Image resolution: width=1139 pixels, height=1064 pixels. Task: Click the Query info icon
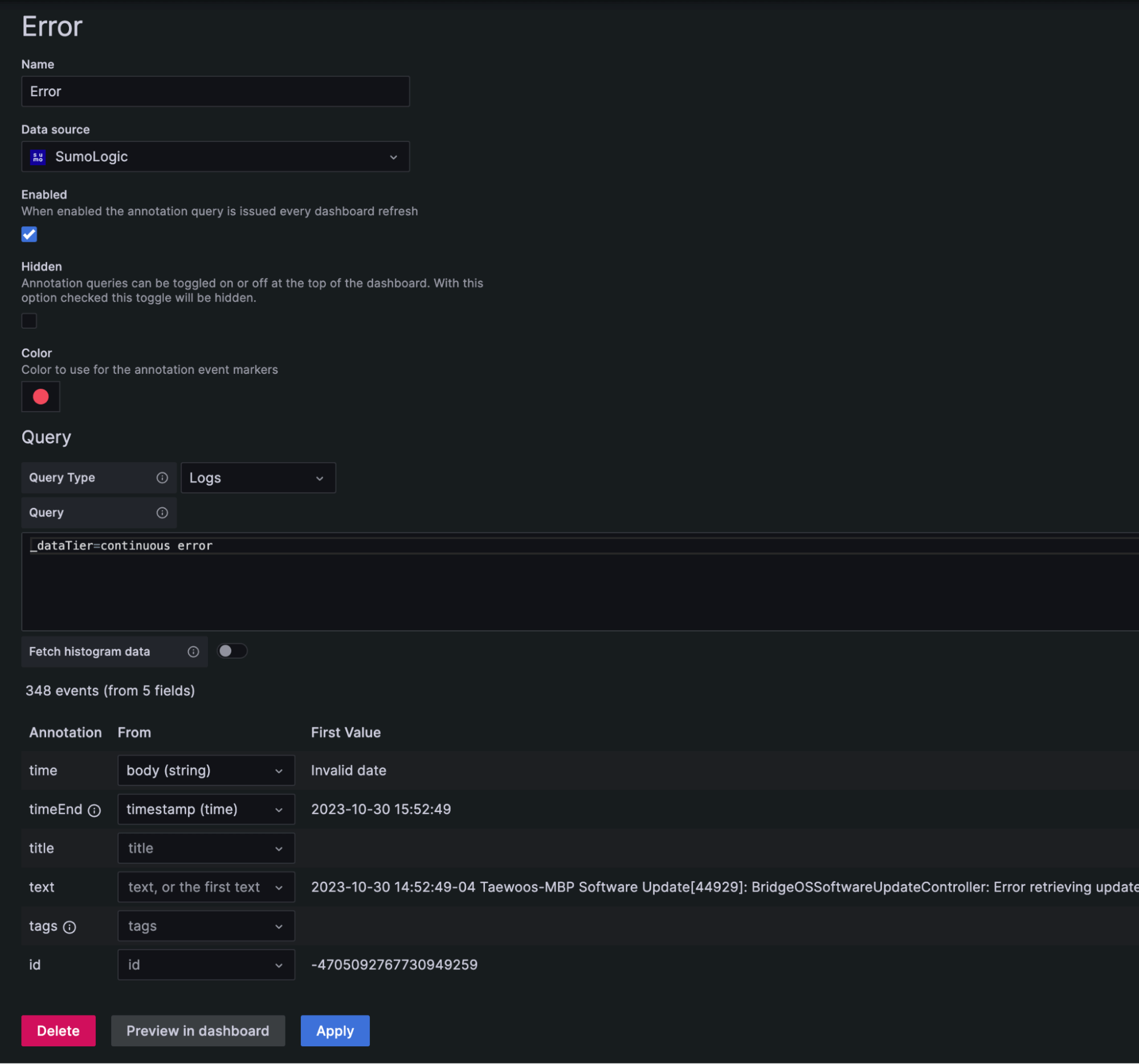click(163, 512)
